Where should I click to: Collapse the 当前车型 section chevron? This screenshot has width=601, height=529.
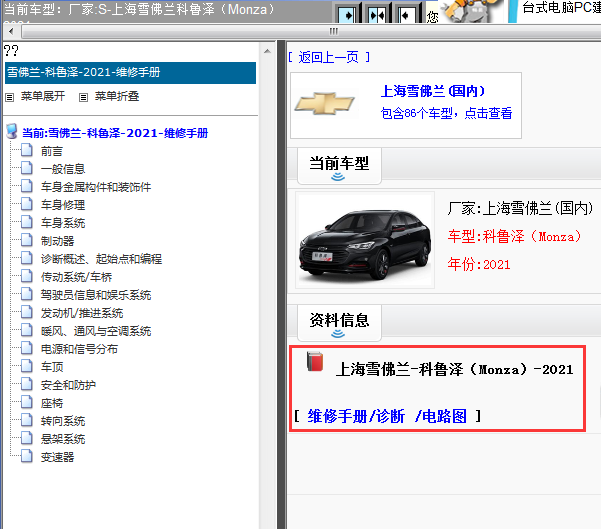(x=338, y=177)
